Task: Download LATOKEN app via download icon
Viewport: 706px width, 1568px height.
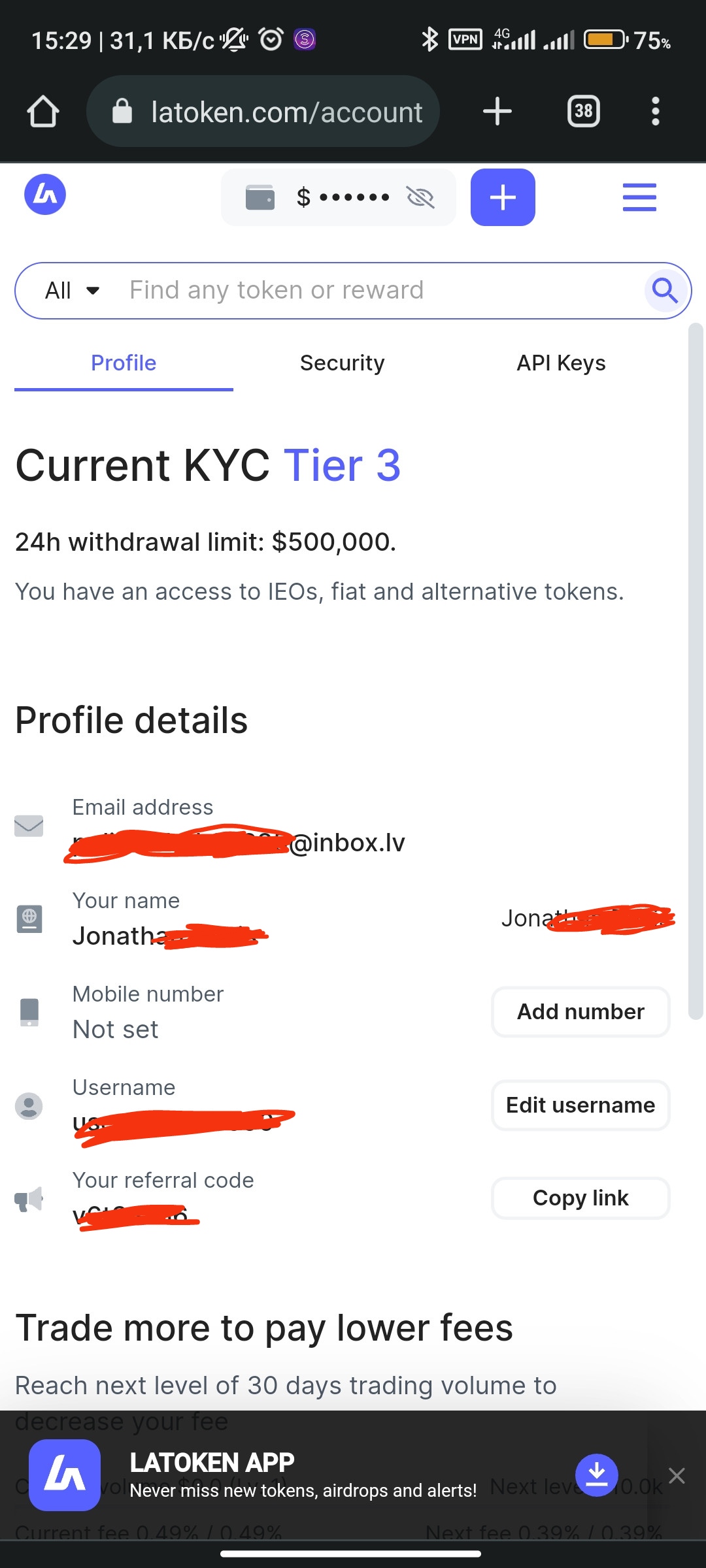Action: [x=596, y=1475]
